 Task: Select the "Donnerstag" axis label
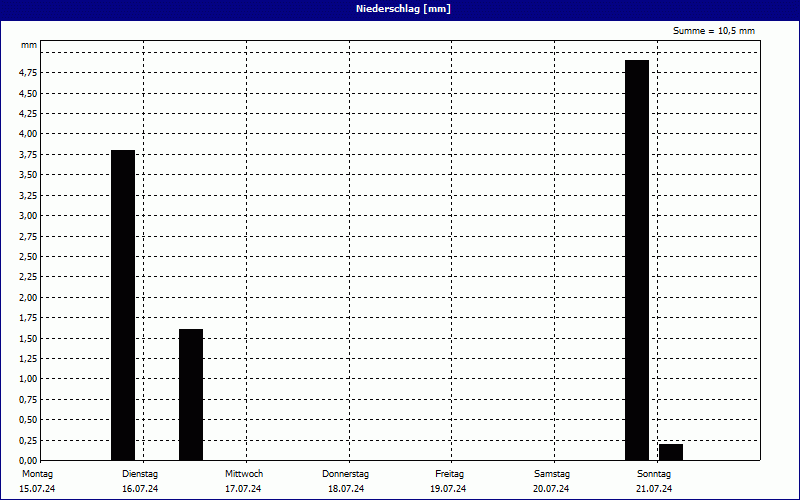click(x=345, y=474)
